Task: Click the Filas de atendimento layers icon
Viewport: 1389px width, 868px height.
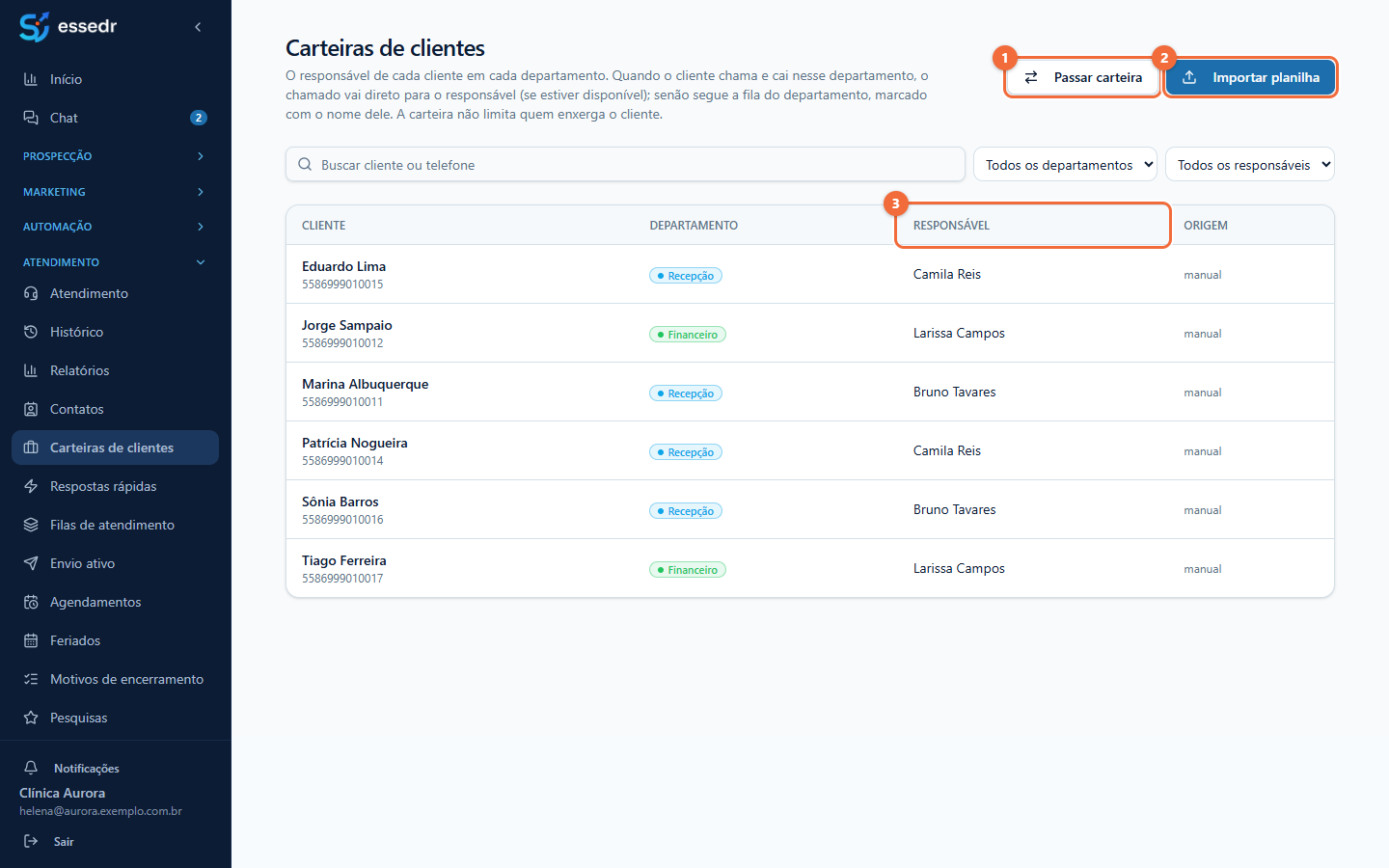Action: click(31, 525)
